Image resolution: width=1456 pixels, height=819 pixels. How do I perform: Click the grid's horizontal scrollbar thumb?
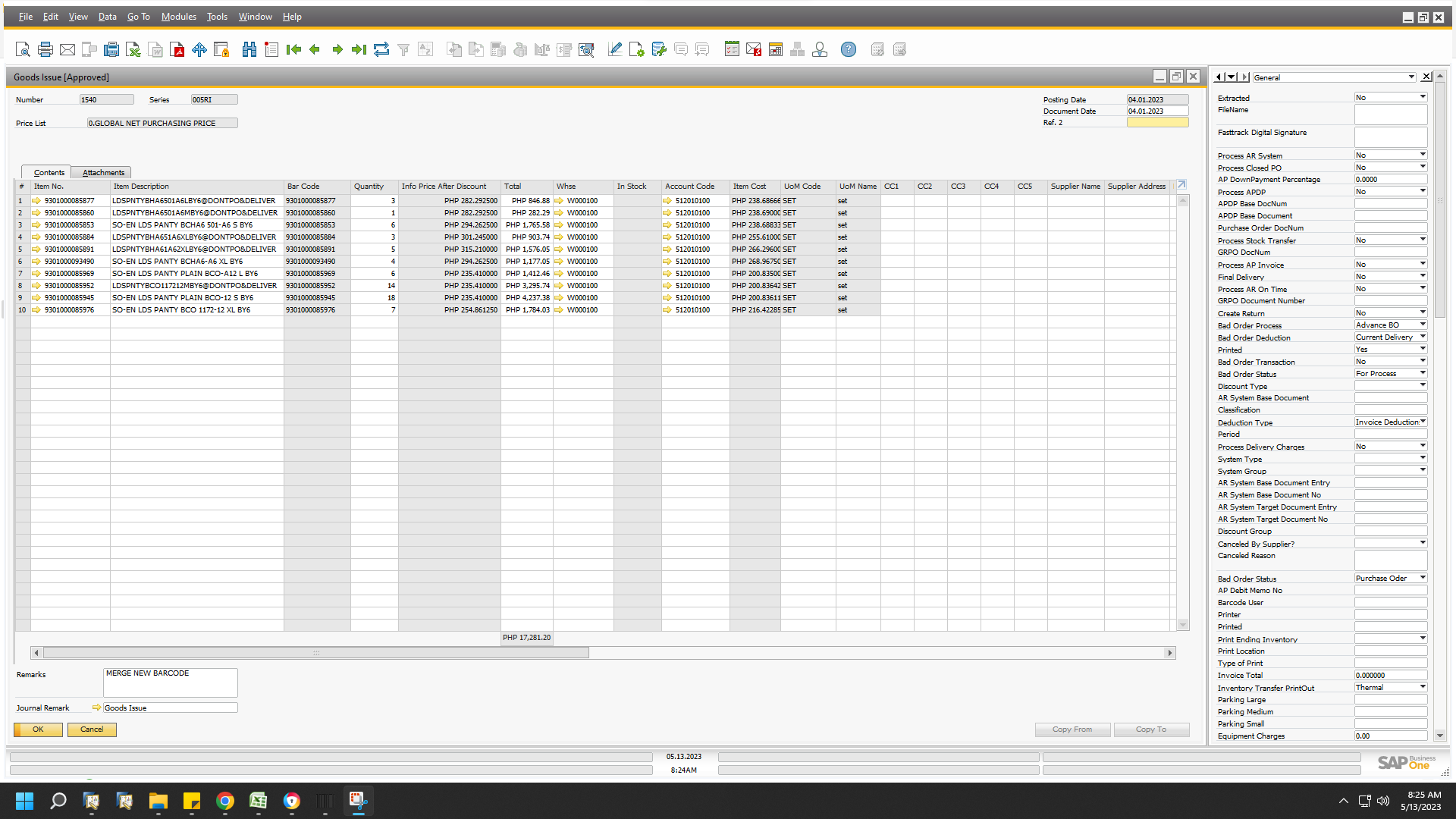316,653
